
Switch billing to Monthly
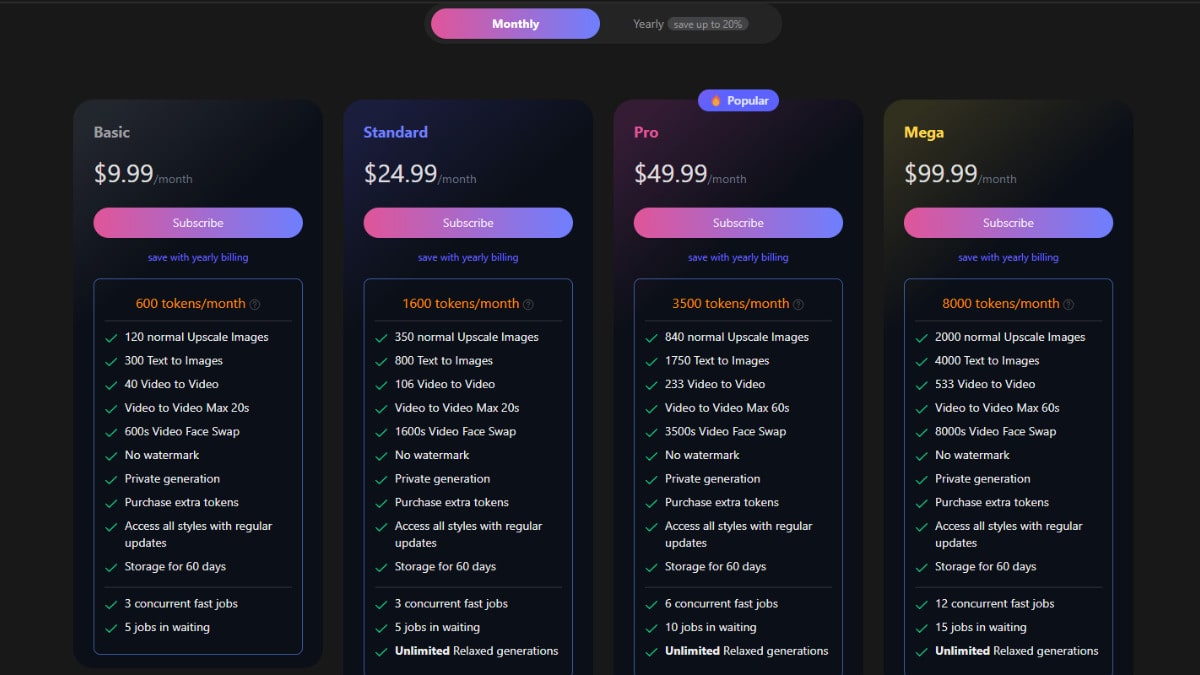click(515, 24)
